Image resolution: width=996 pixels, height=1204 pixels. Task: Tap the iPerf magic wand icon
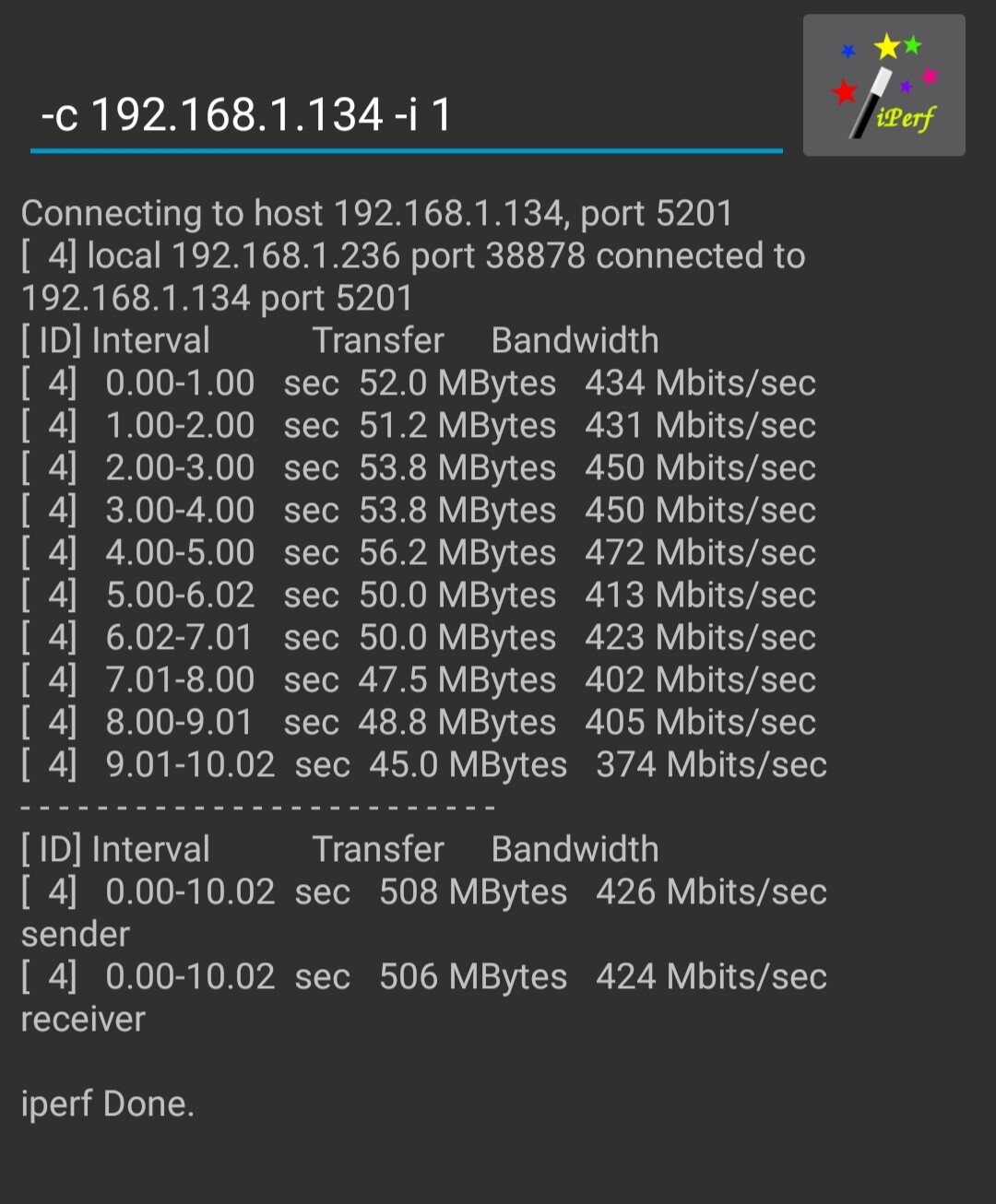[883, 85]
